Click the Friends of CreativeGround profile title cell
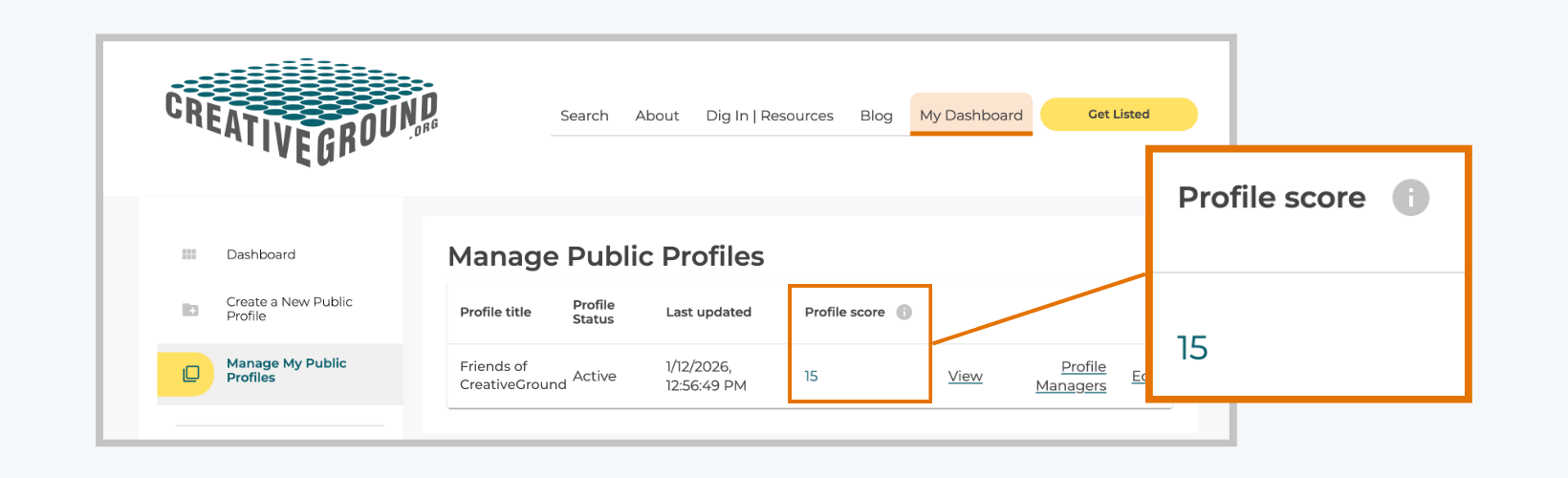The height and width of the screenshot is (478, 1568). pyautogui.click(x=513, y=376)
